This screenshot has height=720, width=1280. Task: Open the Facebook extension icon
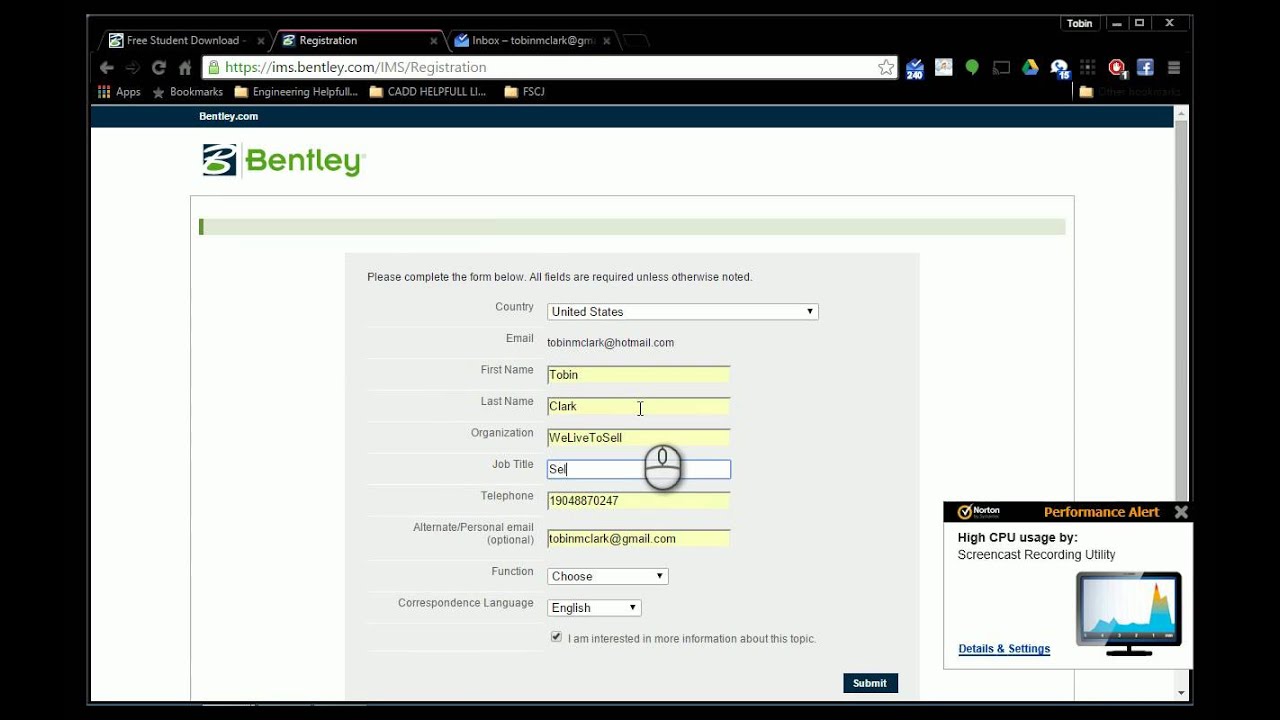[1146, 67]
